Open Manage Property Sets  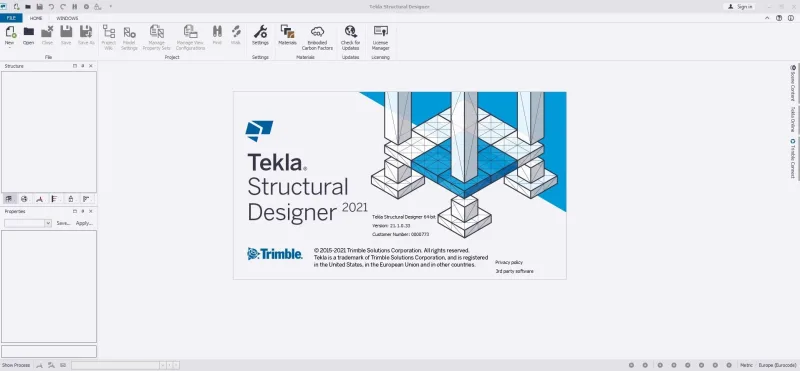(157, 38)
